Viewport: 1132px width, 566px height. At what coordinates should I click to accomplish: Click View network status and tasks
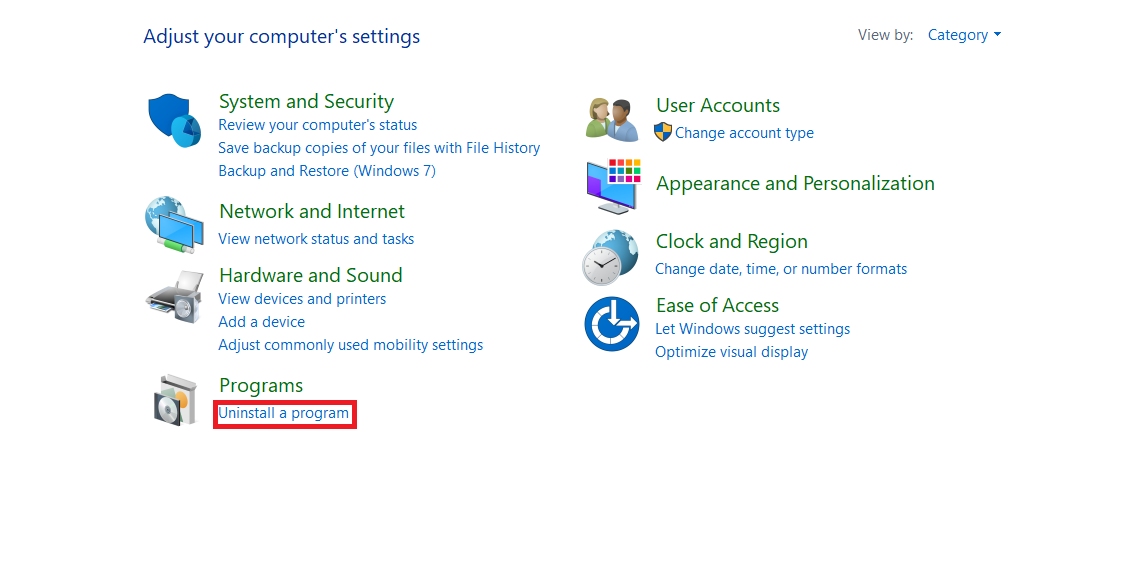click(x=316, y=239)
